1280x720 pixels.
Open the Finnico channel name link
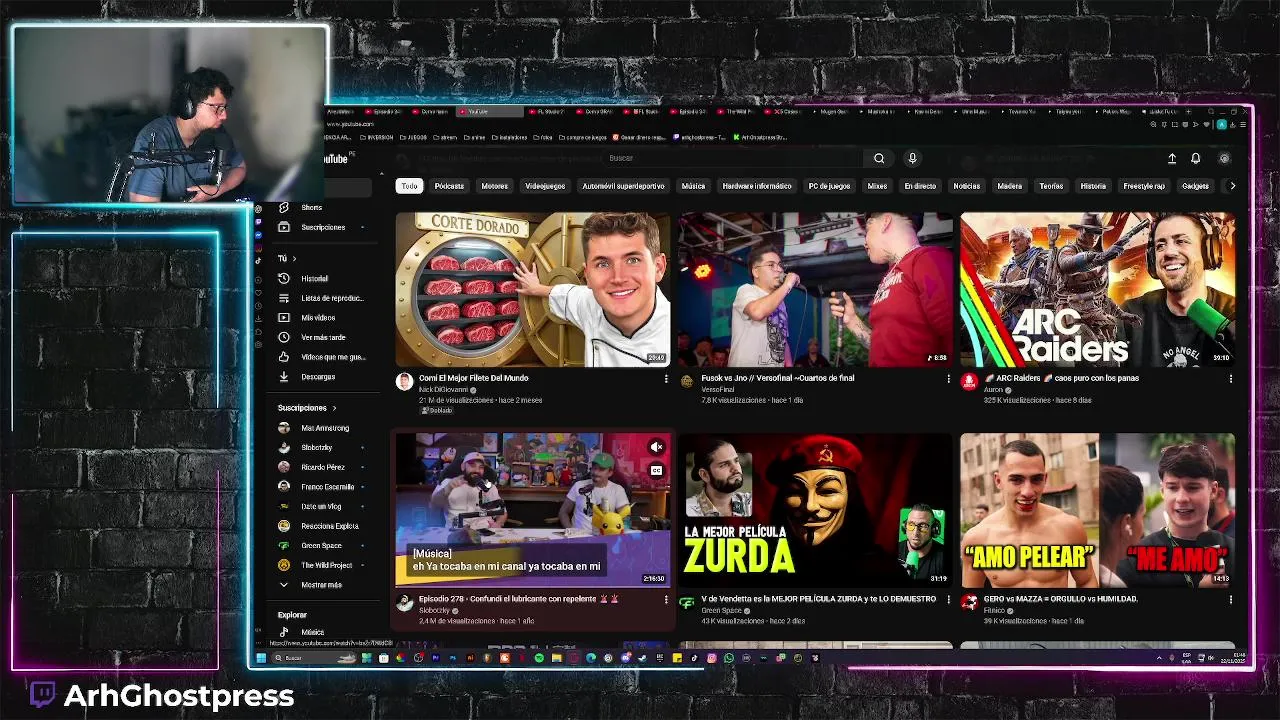pyautogui.click(x=994, y=610)
